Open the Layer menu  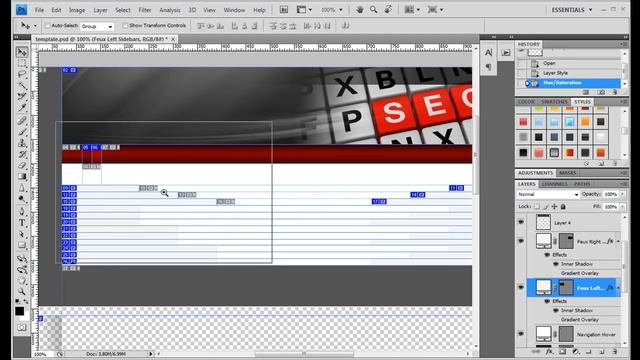point(100,10)
